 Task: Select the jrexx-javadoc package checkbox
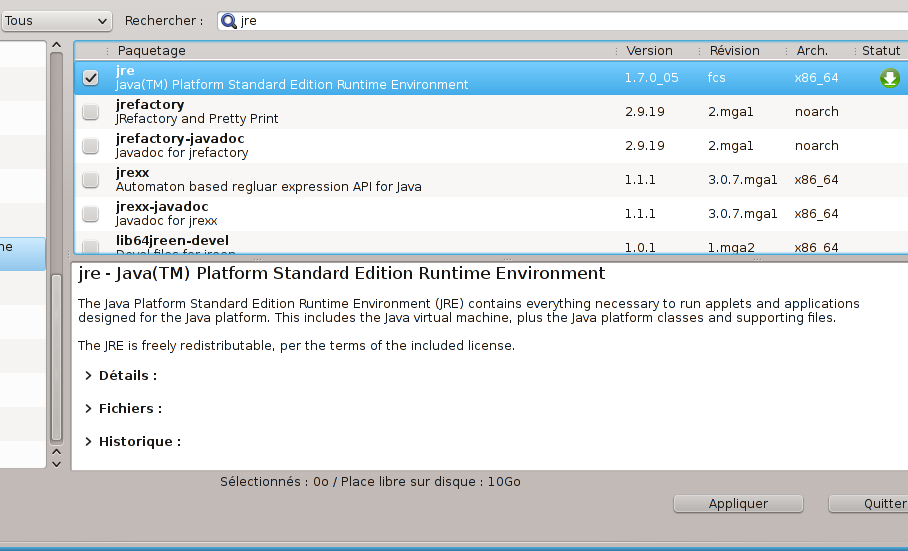[x=90, y=214]
